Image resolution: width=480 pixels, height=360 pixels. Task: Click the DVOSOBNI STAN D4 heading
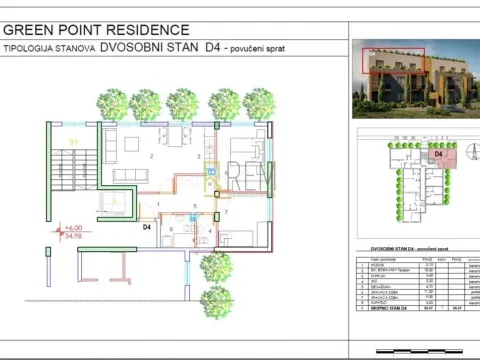pyautogui.click(x=160, y=47)
